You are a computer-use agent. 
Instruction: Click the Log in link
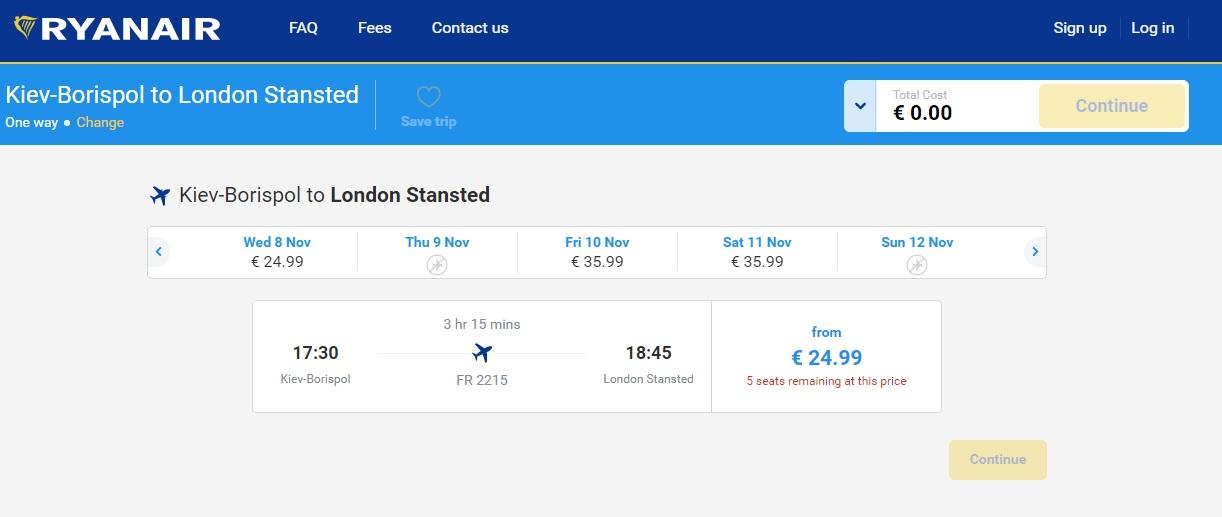[1152, 28]
